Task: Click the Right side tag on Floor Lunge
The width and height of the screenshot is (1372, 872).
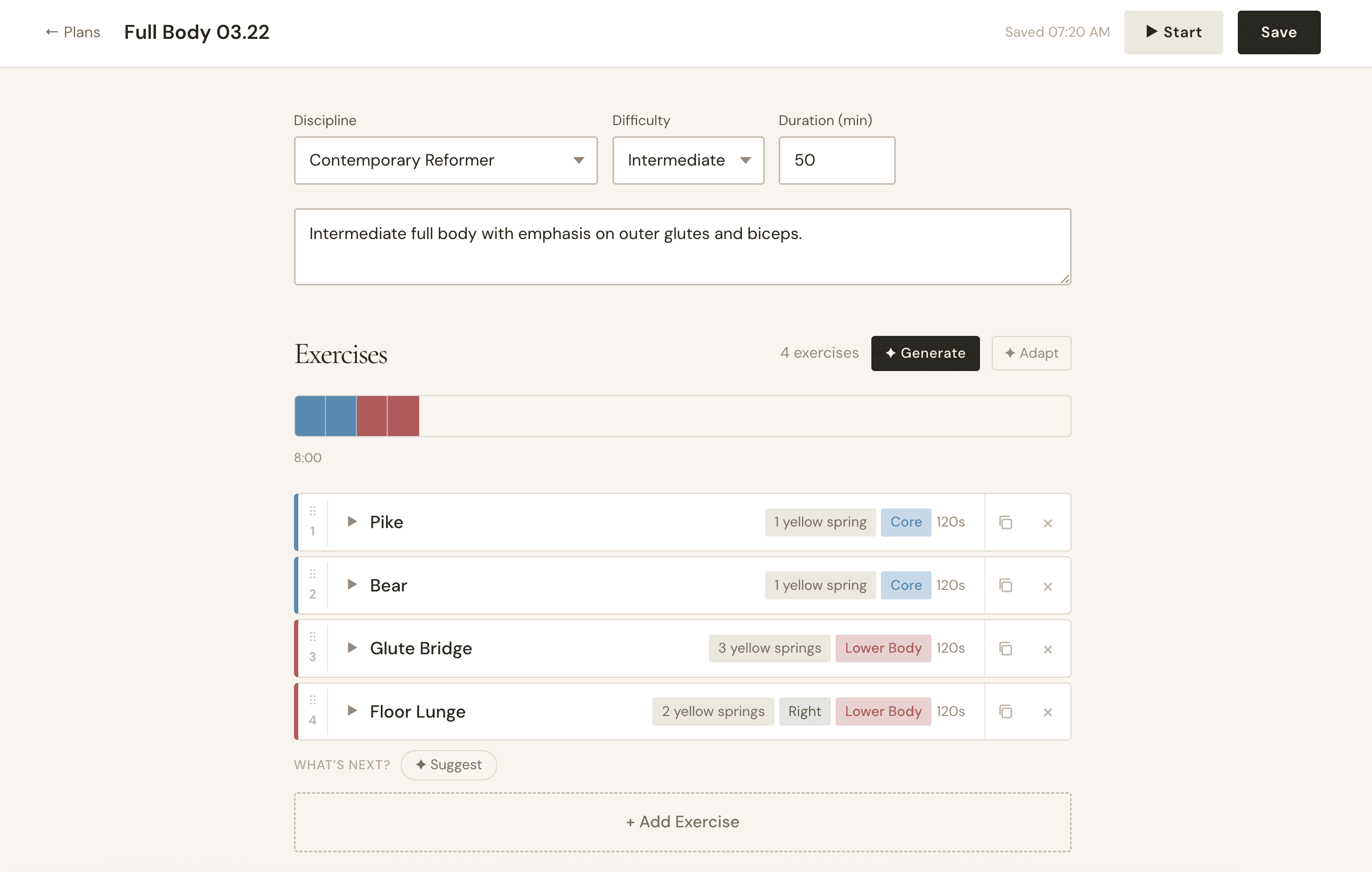Action: 805,711
